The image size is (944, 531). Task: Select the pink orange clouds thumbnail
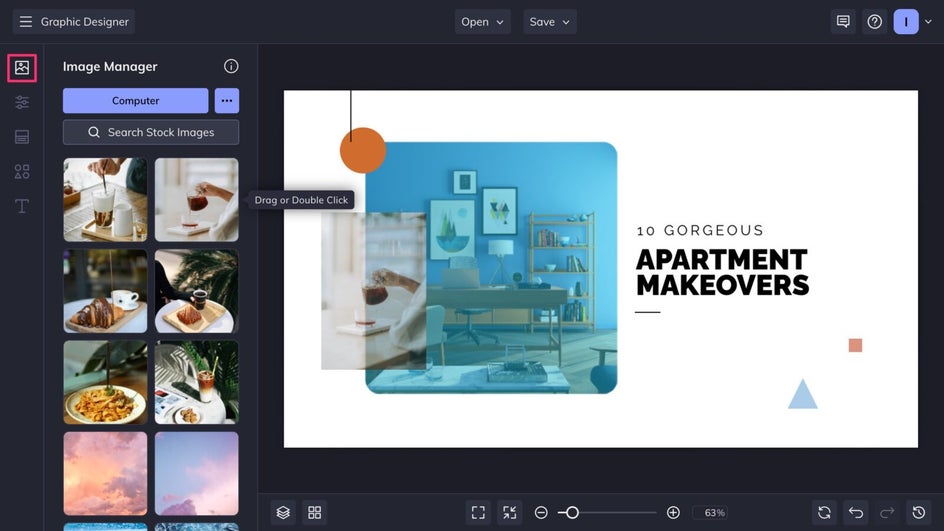click(x=105, y=473)
